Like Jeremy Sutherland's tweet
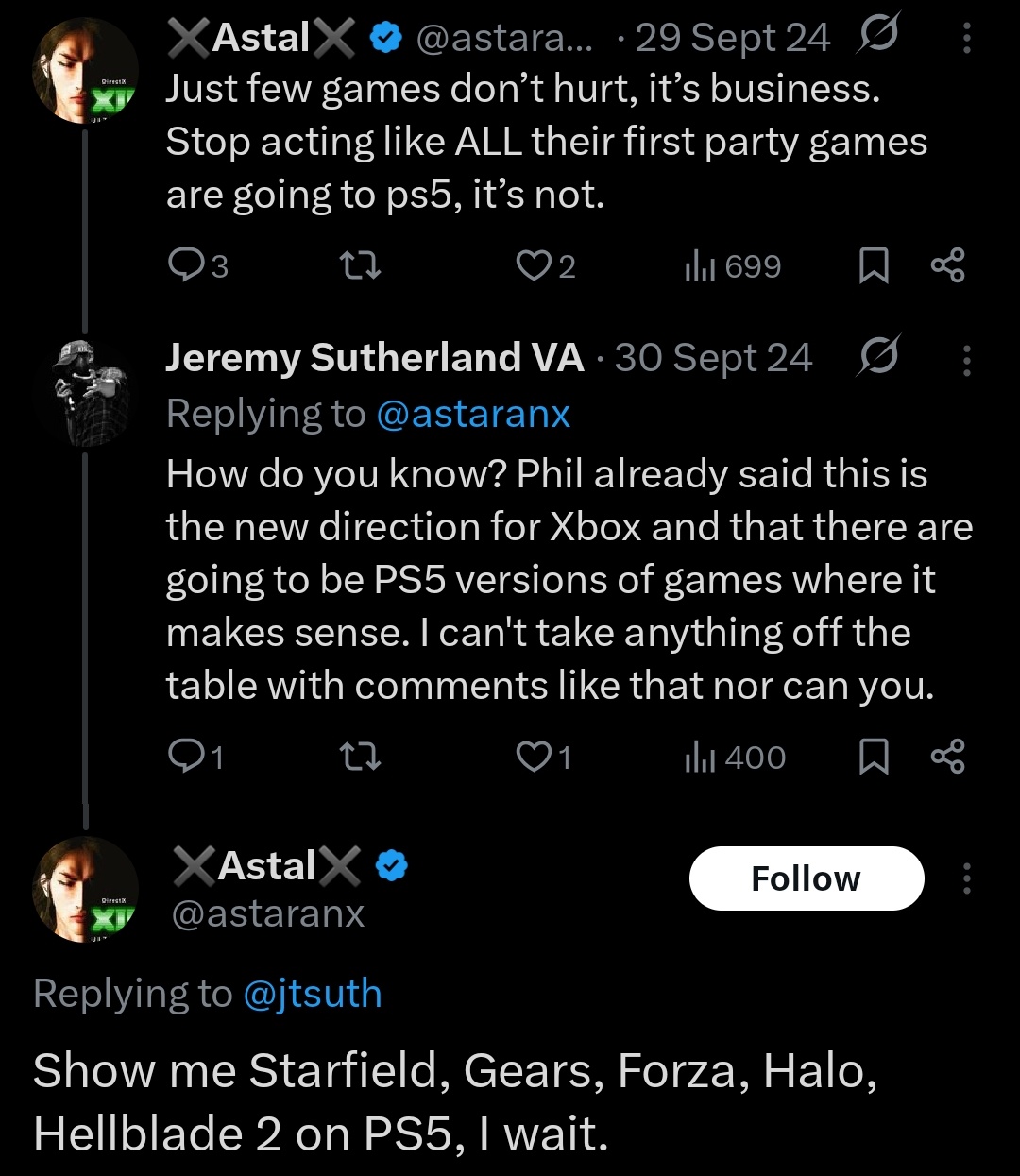The height and width of the screenshot is (1176, 1020). tap(534, 757)
